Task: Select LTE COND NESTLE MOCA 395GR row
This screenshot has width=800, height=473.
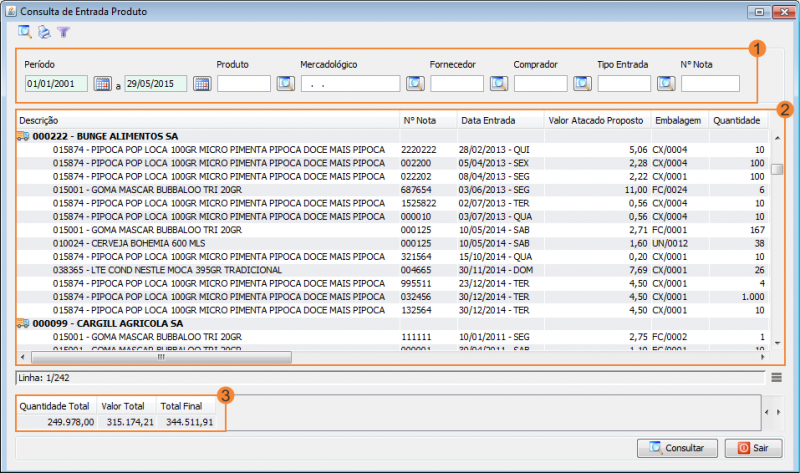Action: click(x=392, y=270)
